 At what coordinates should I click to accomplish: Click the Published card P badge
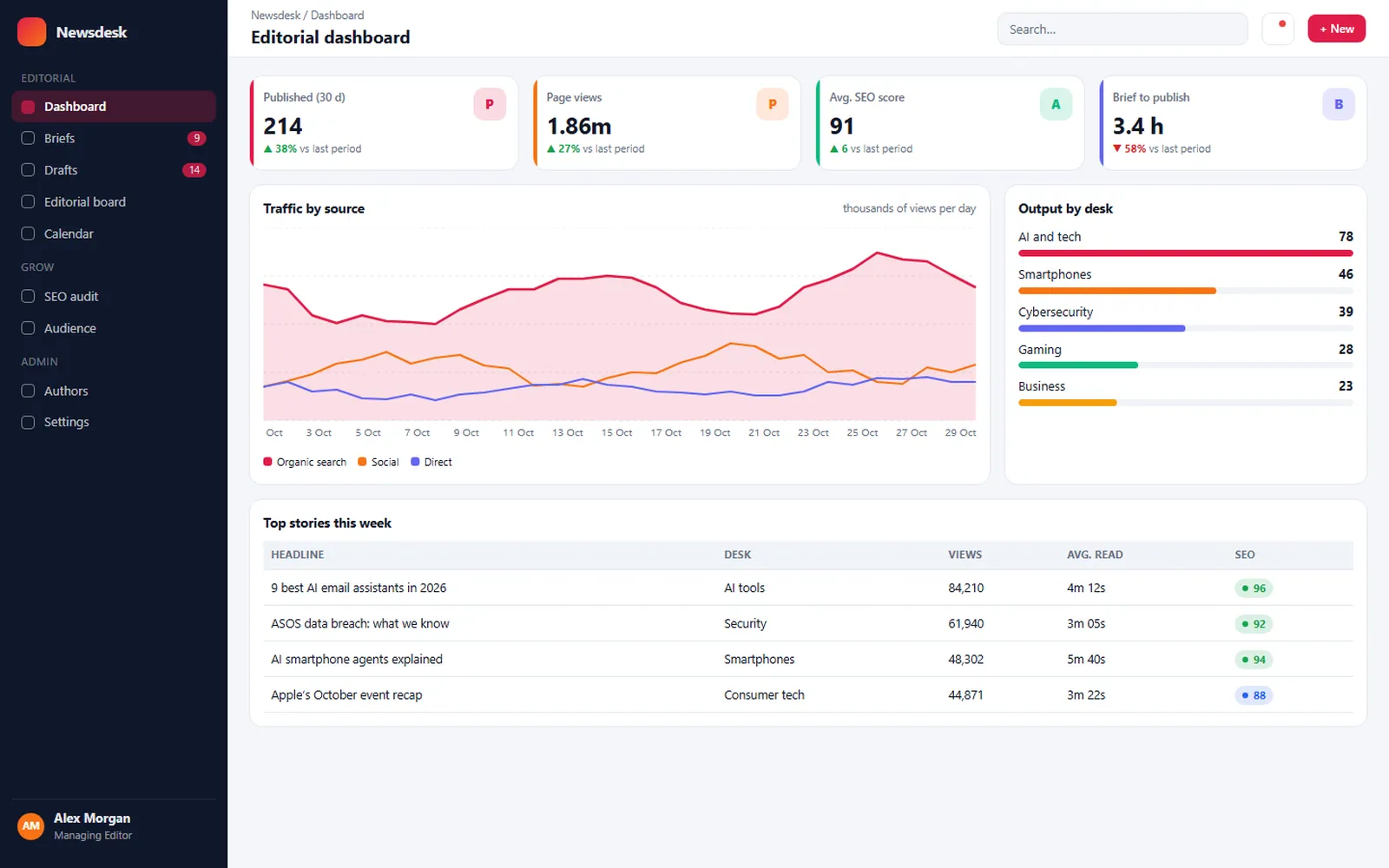[x=490, y=104]
